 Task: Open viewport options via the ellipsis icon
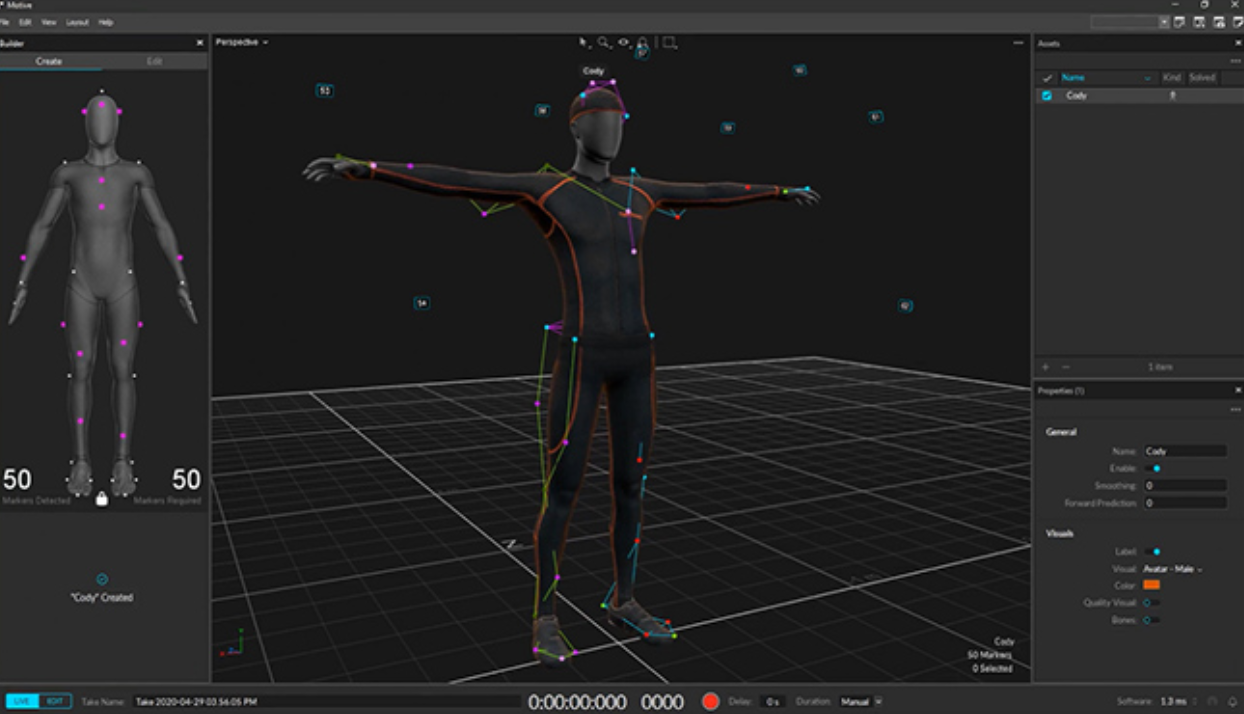pos(1018,42)
